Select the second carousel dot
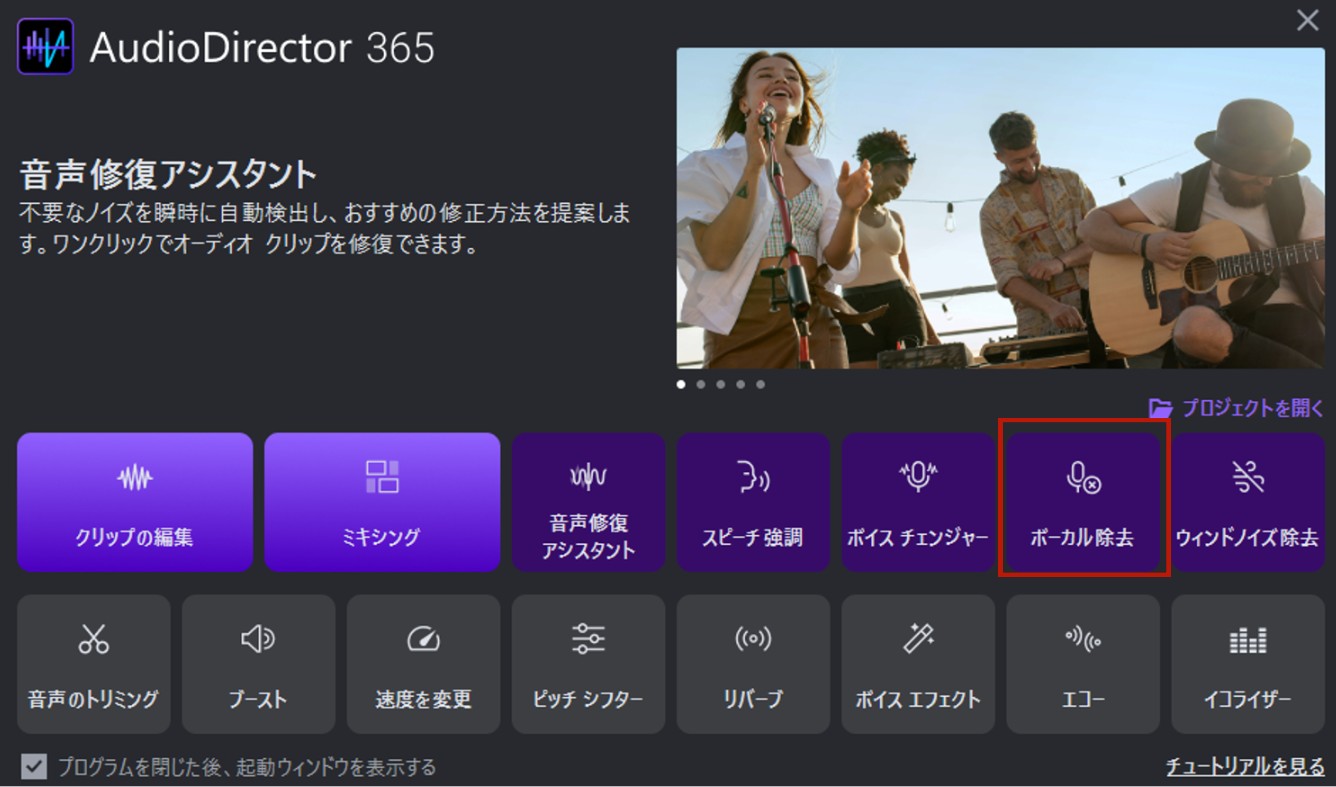 (701, 384)
